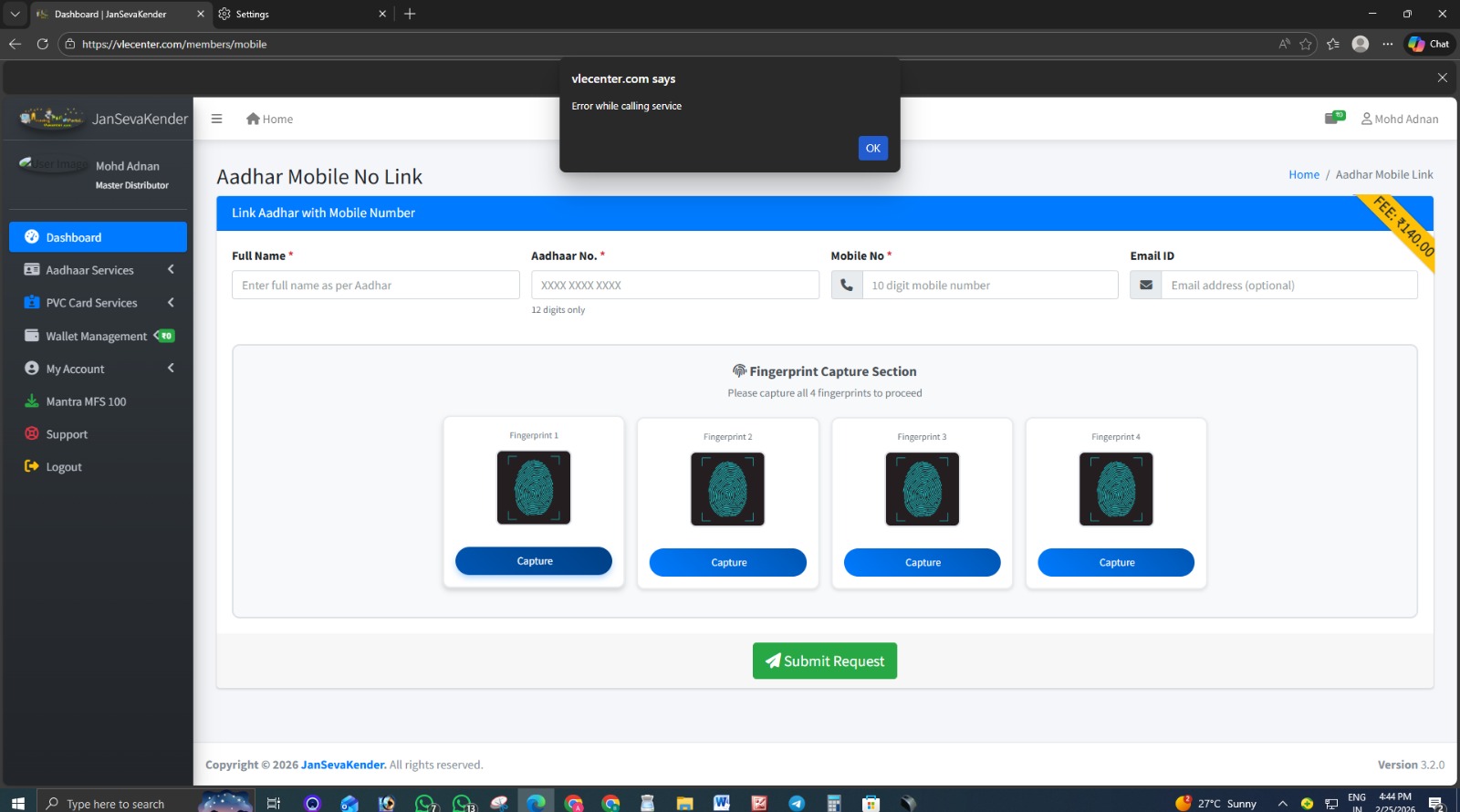Open Wallet Management in sidebar
The width and height of the screenshot is (1460, 812).
click(x=96, y=336)
